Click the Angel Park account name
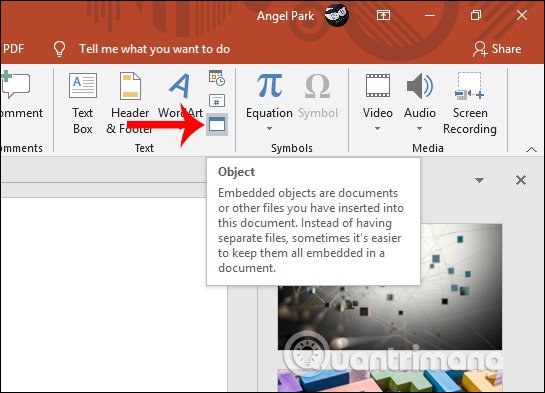Screen dimensions: 545x393 click(285, 16)
